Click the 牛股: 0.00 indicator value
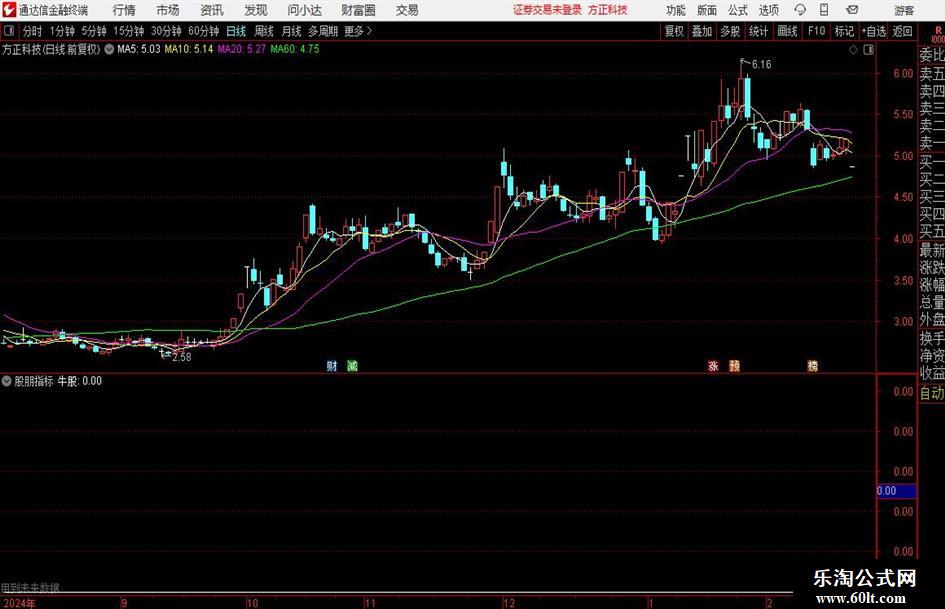This screenshot has width=945, height=609. coord(80,381)
